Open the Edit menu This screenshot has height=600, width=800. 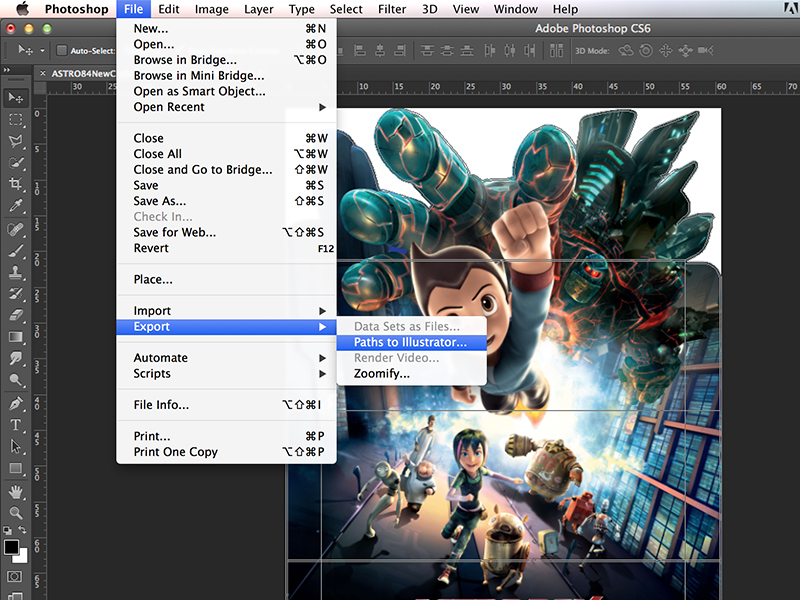click(x=168, y=9)
